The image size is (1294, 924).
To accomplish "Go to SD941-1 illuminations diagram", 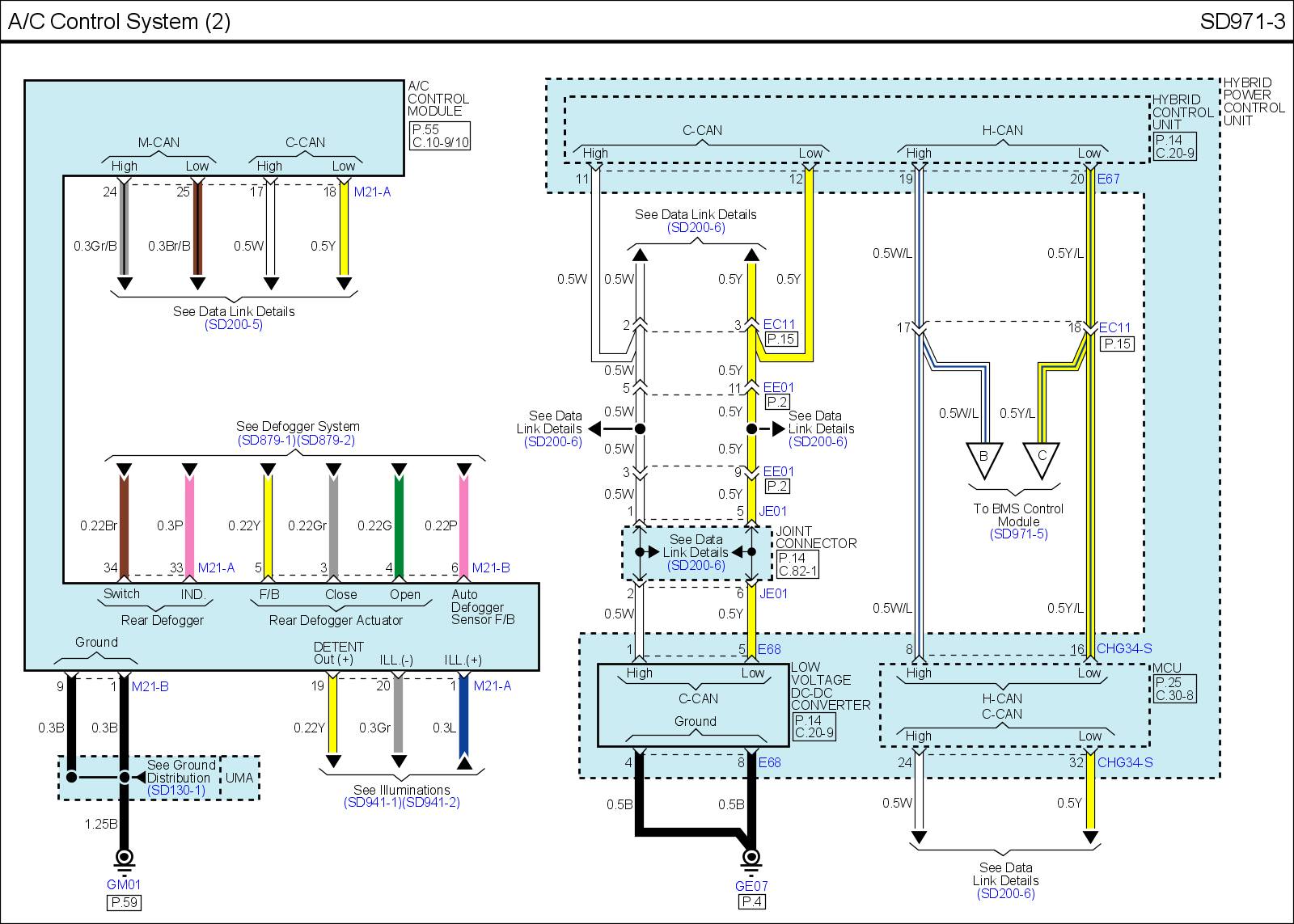I will pyautogui.click(x=372, y=803).
